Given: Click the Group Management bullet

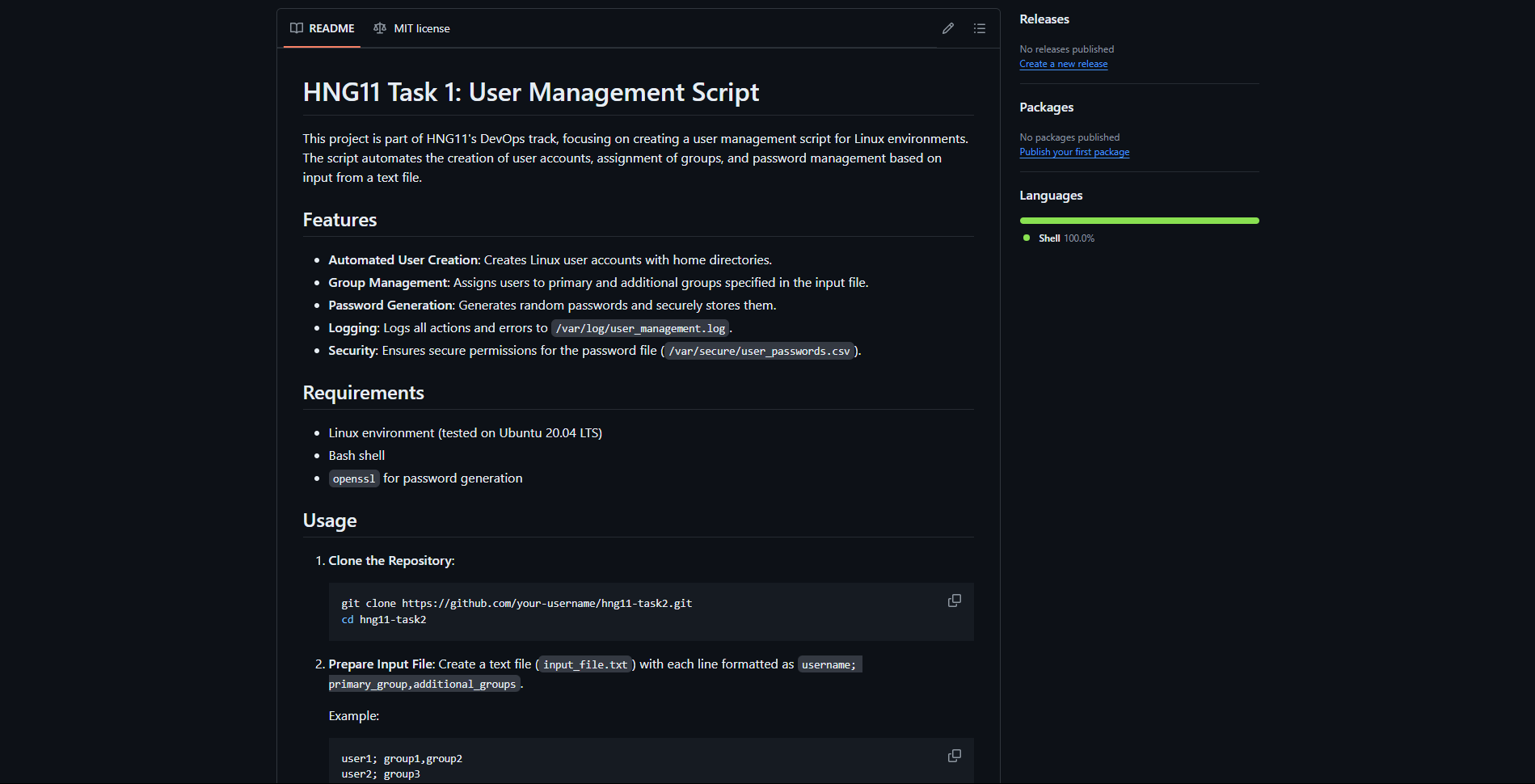Looking at the screenshot, I should [598, 283].
